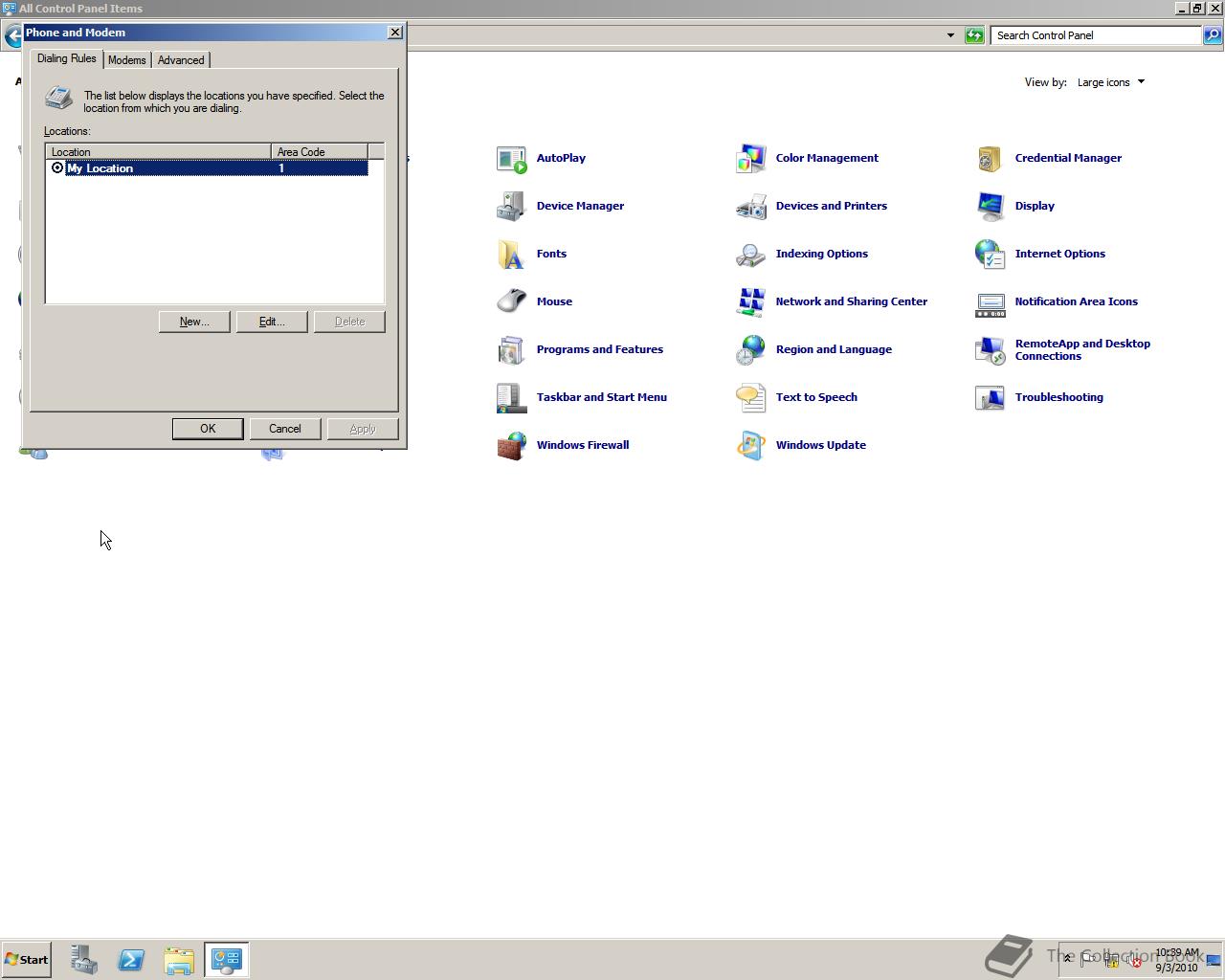The image size is (1225, 980).
Task: Open Server Manager from the taskbar
Action: tap(83, 960)
